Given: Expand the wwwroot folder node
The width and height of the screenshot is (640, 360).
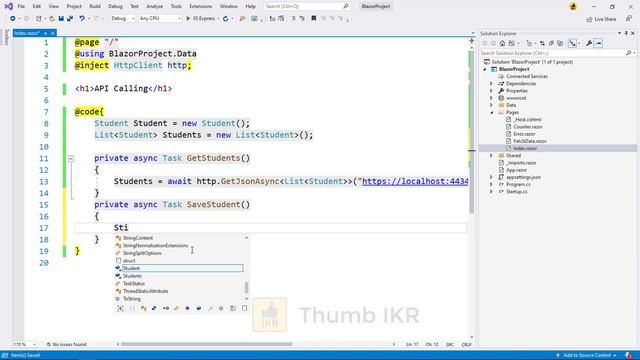Looking at the screenshot, I should pos(492,98).
